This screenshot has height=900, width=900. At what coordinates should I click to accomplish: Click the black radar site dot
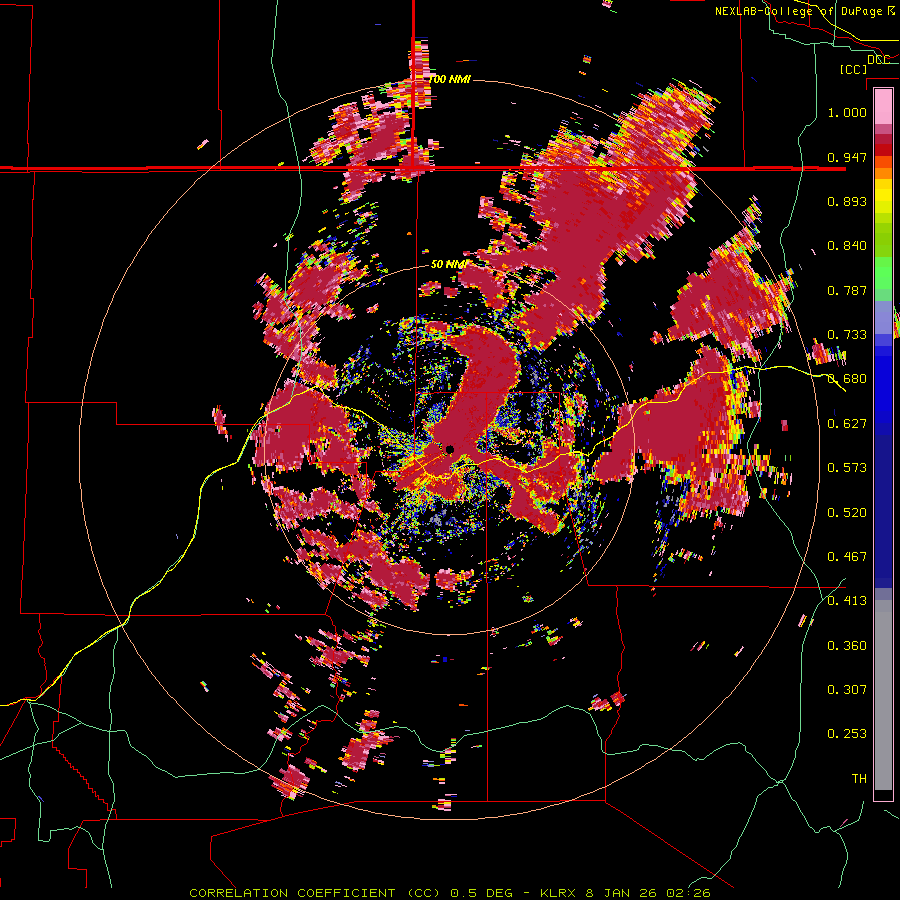(x=449, y=449)
